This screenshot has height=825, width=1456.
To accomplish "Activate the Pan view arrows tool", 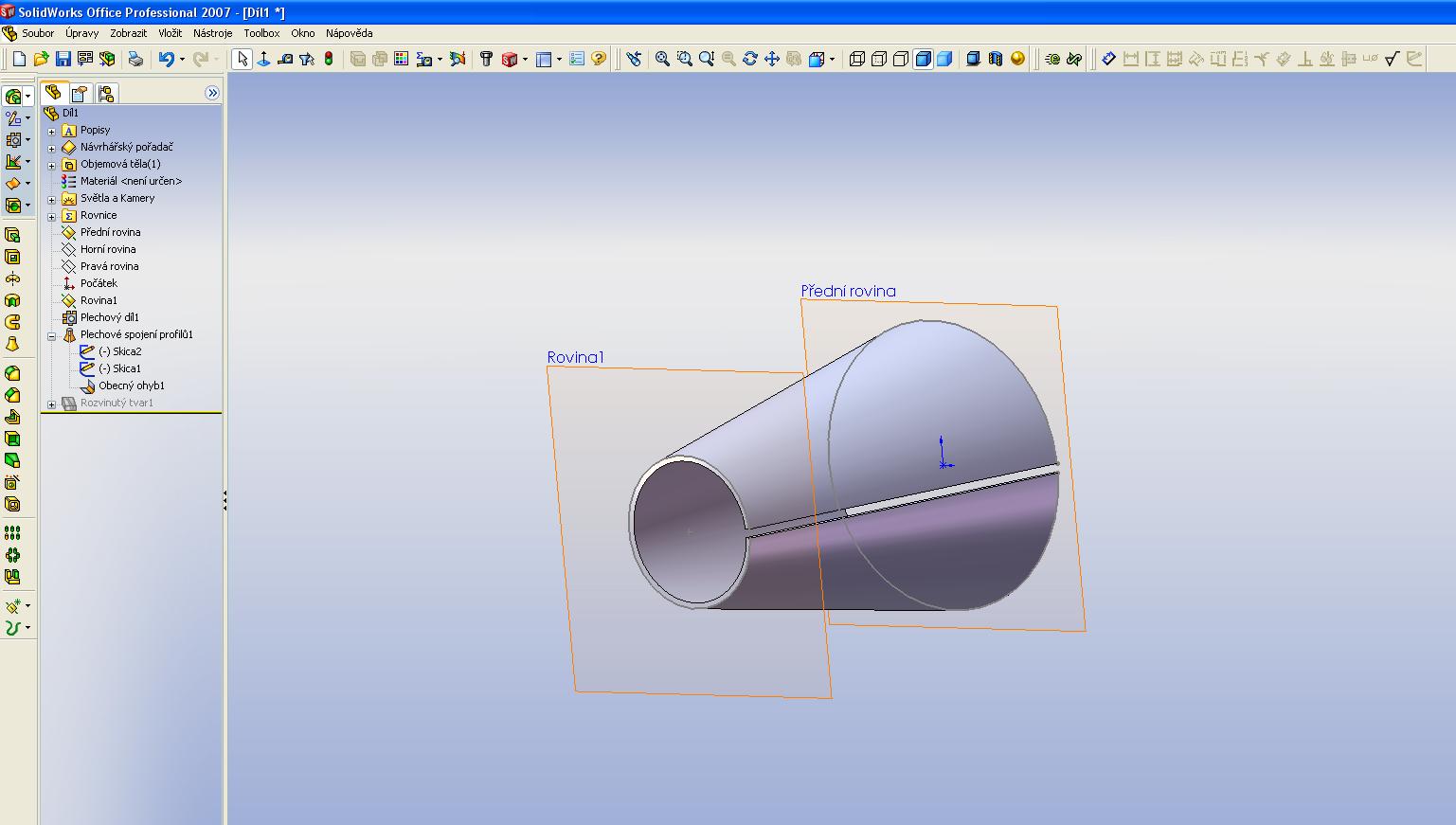I will (x=772, y=59).
